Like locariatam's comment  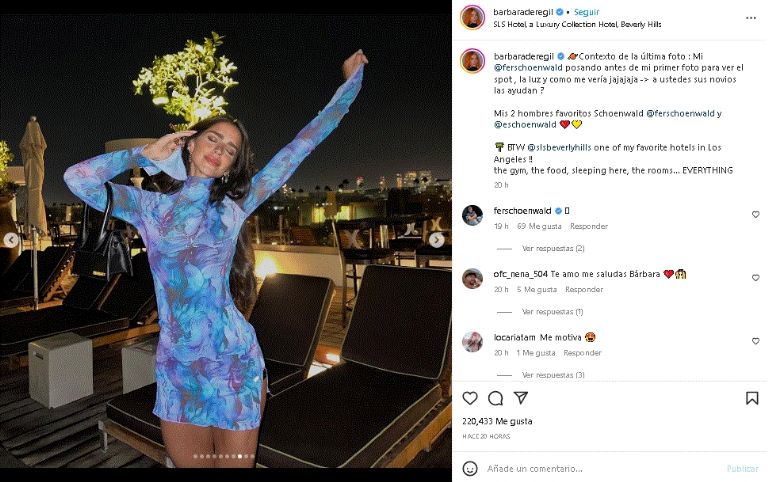[755, 340]
